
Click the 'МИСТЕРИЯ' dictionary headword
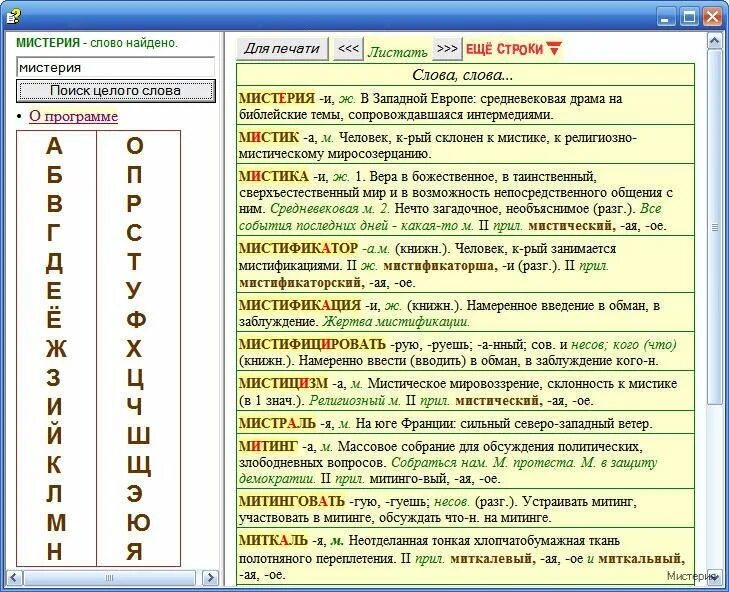[277, 99]
